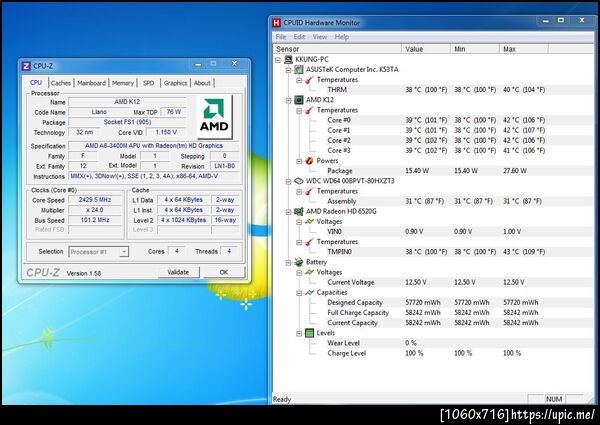
Task: Click the CPU-Z Name field AMD K12
Action: tap(127, 102)
